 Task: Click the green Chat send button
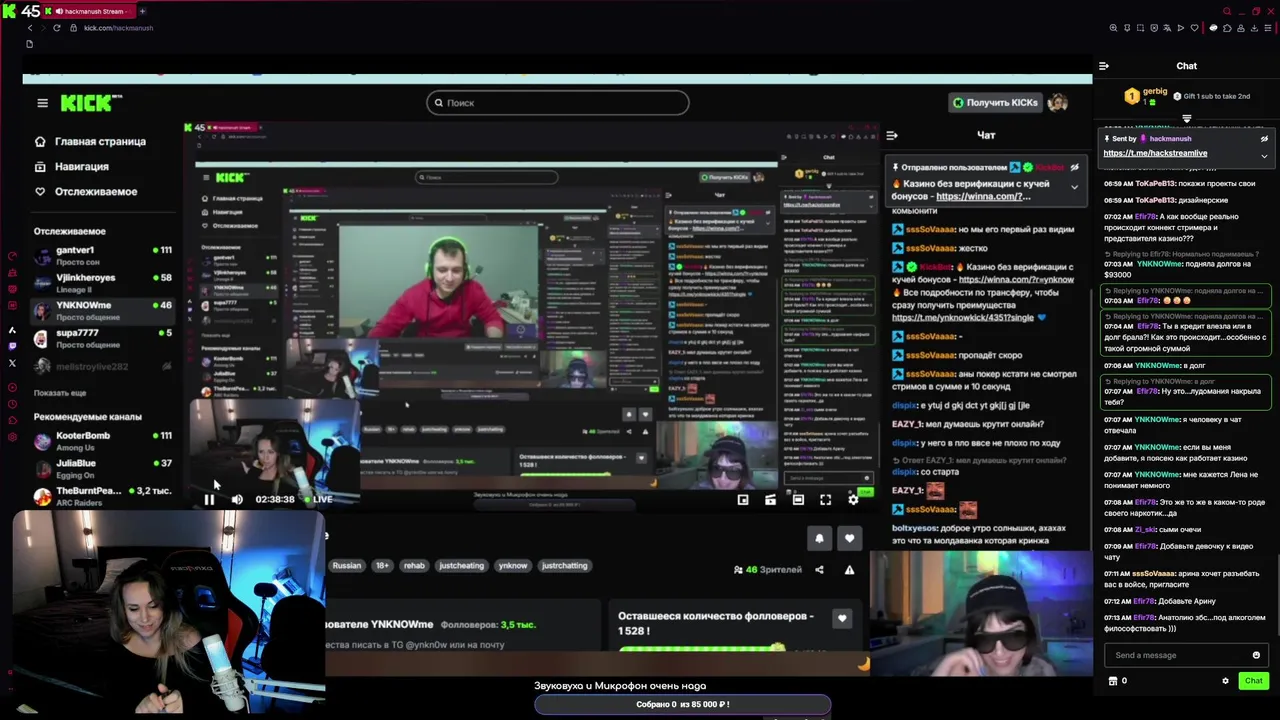tap(1253, 681)
